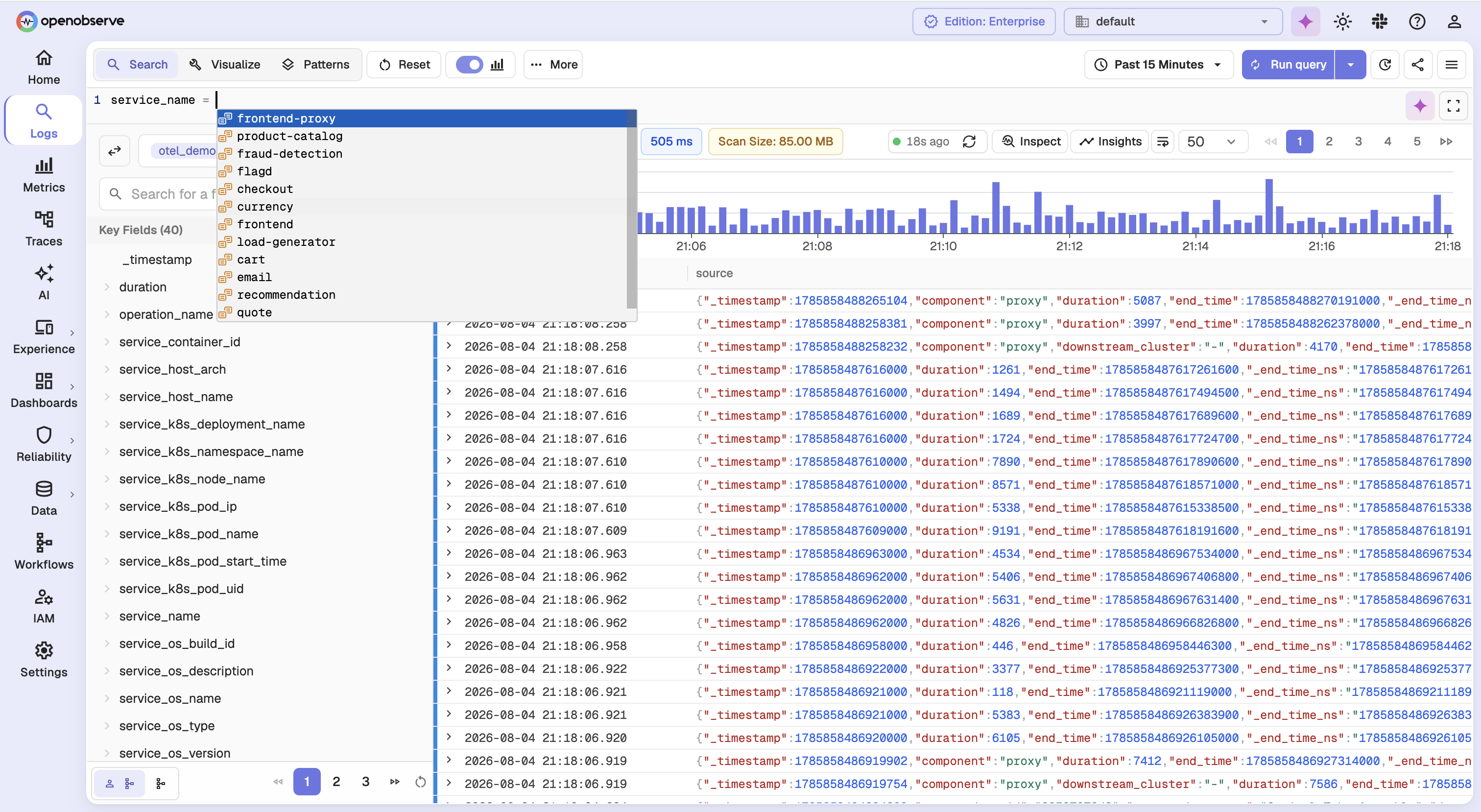Click the otel_demo stream selector
The width and height of the screenshot is (1481, 812).
click(178, 151)
